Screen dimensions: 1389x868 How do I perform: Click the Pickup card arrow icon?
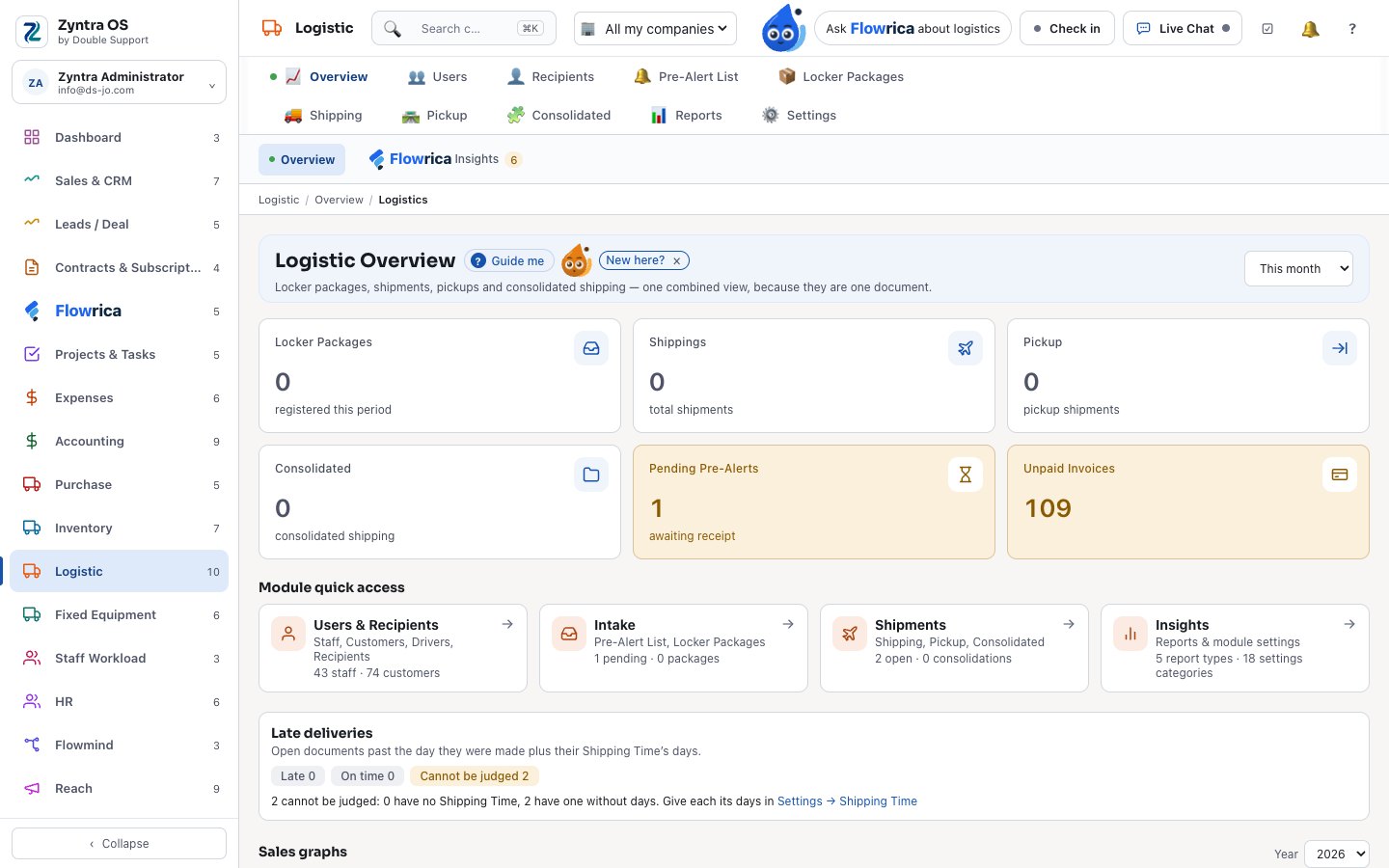click(1340, 348)
